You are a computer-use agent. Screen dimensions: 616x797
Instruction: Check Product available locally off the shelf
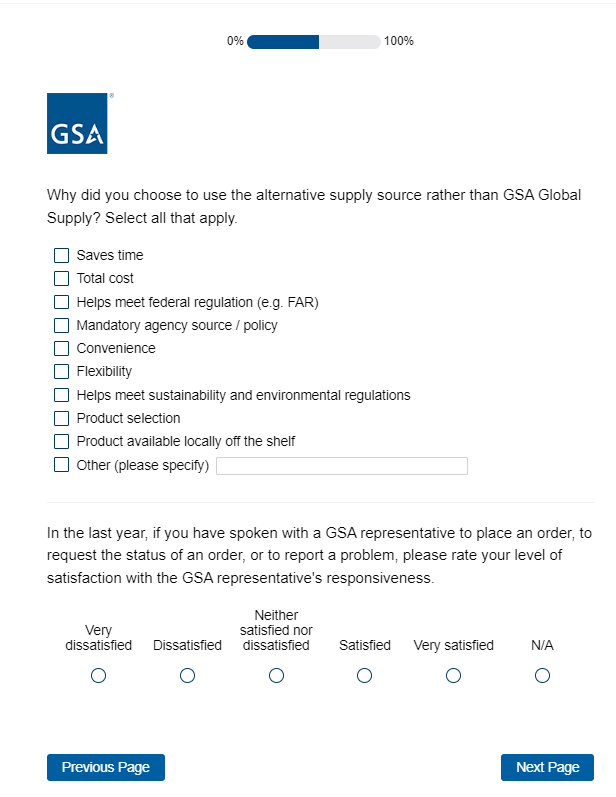pyautogui.click(x=62, y=441)
